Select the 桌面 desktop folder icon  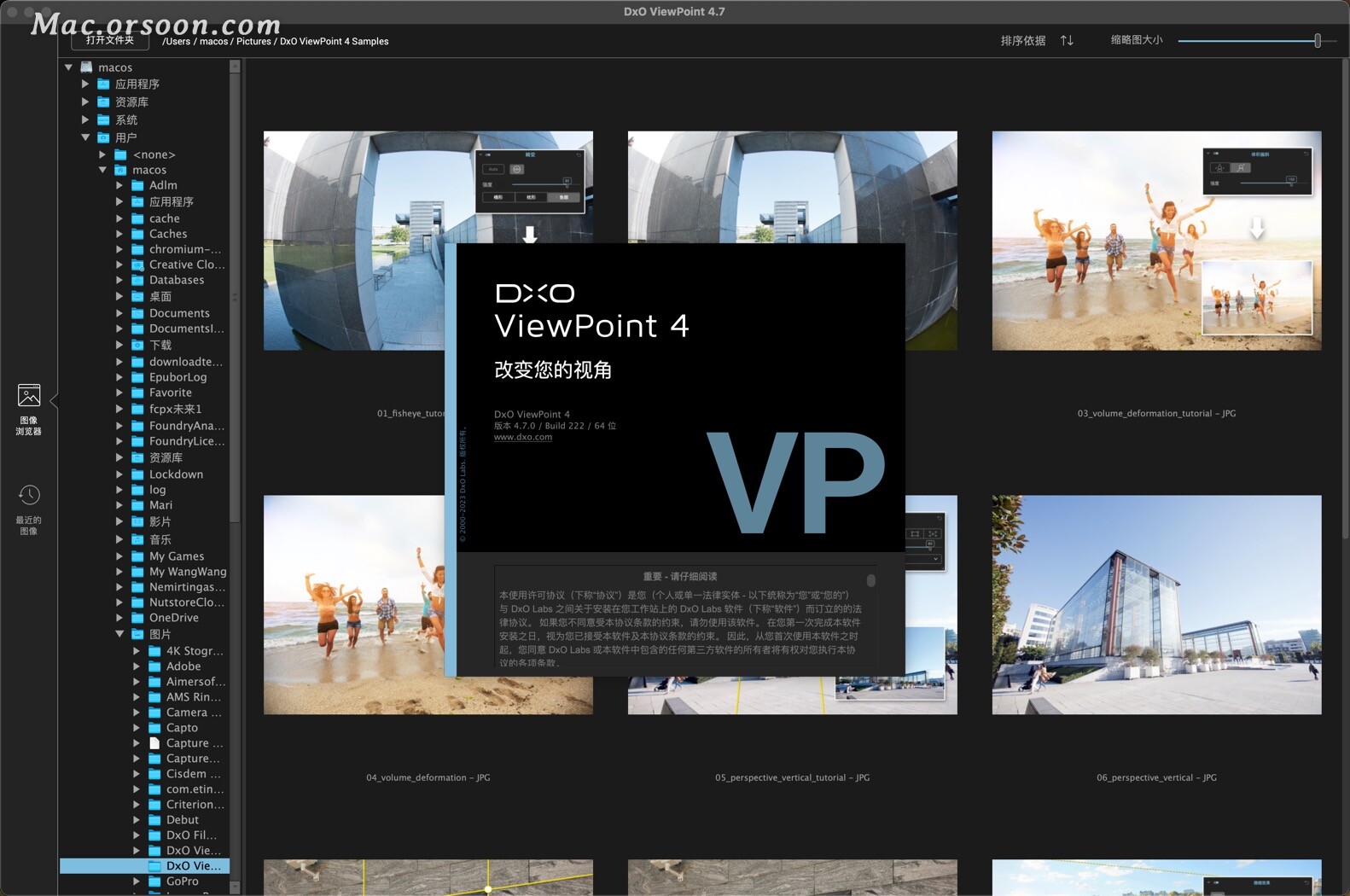[137, 296]
